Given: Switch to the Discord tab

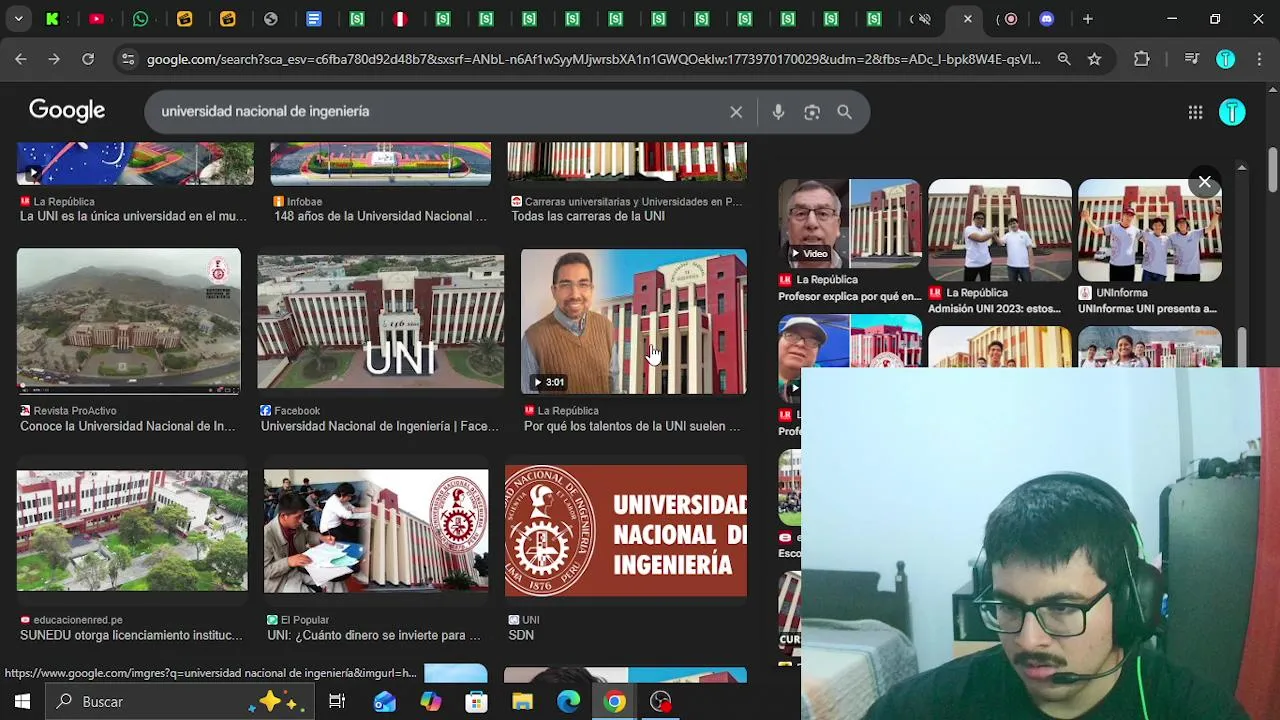Looking at the screenshot, I should click(1047, 19).
